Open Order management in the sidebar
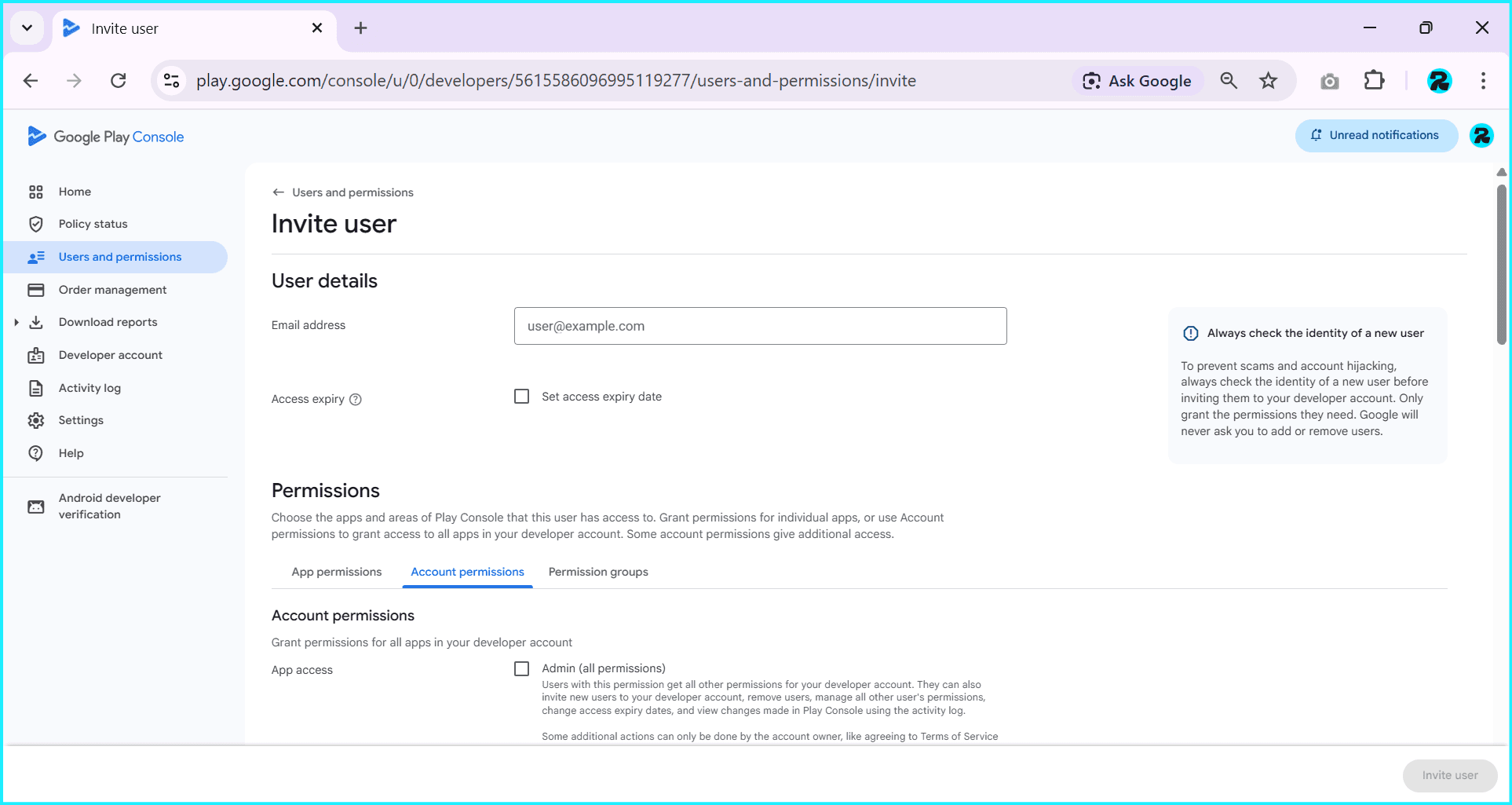 click(x=115, y=290)
